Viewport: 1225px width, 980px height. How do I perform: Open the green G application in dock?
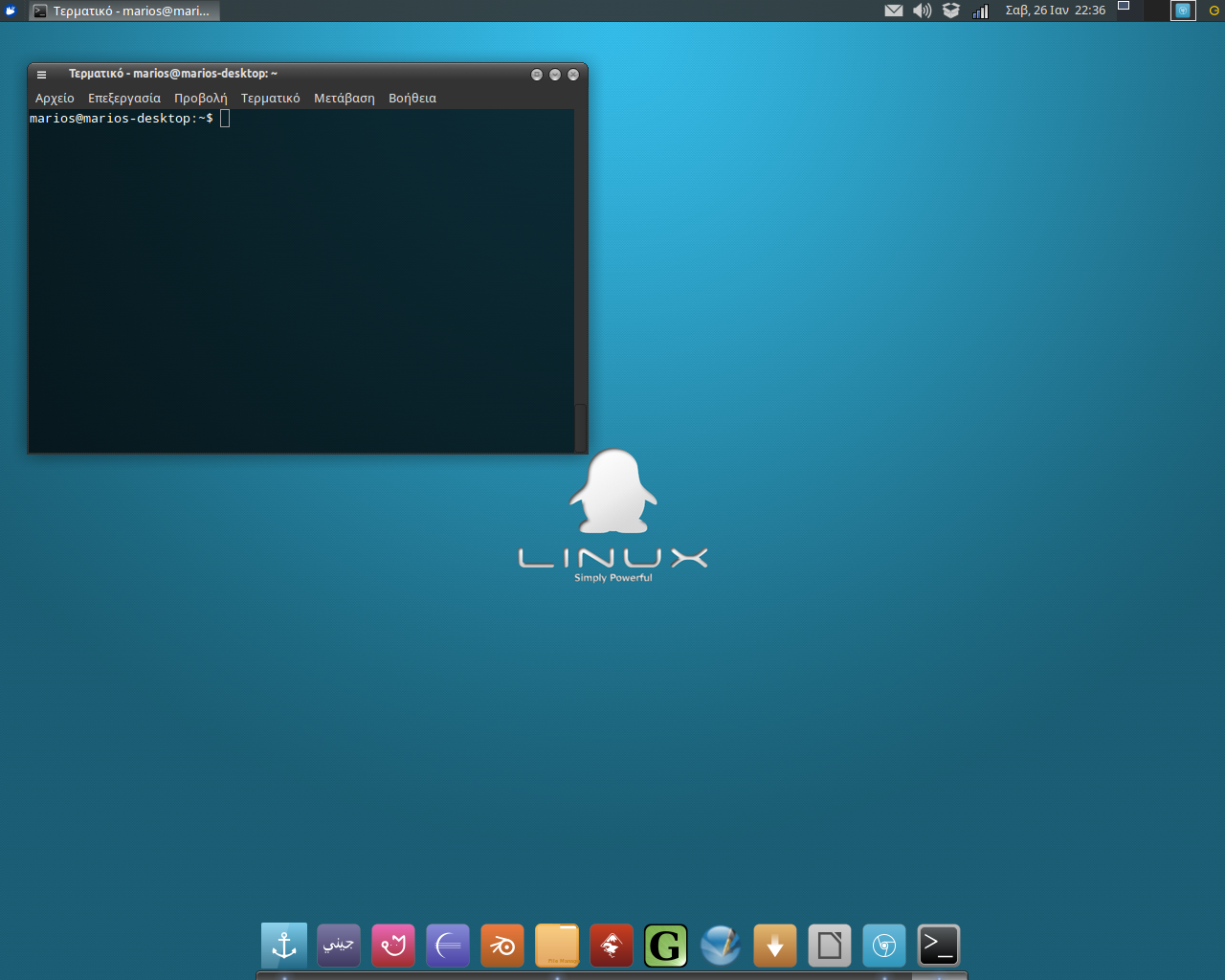[x=666, y=946]
